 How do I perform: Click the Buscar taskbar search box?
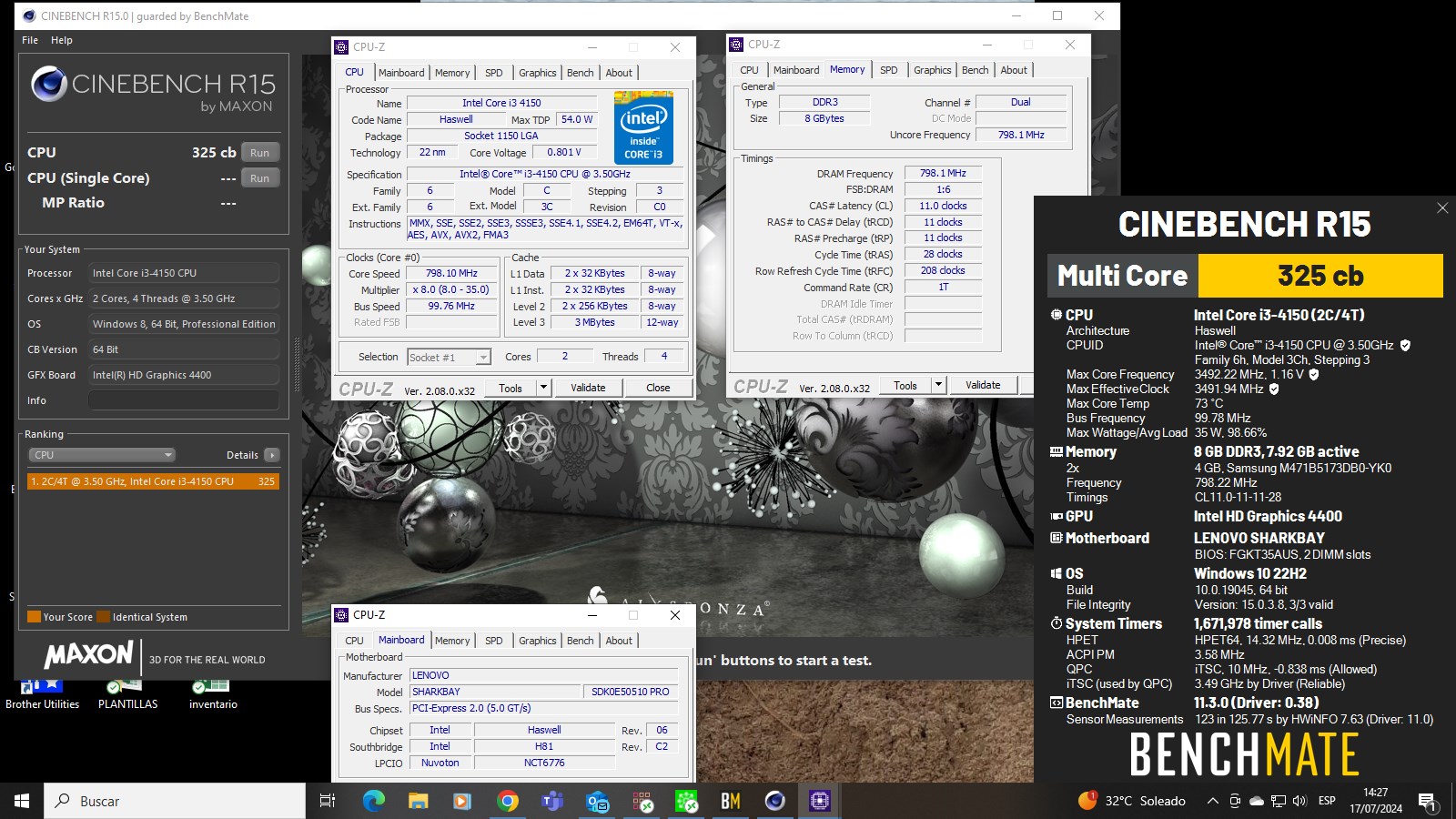tap(175, 801)
